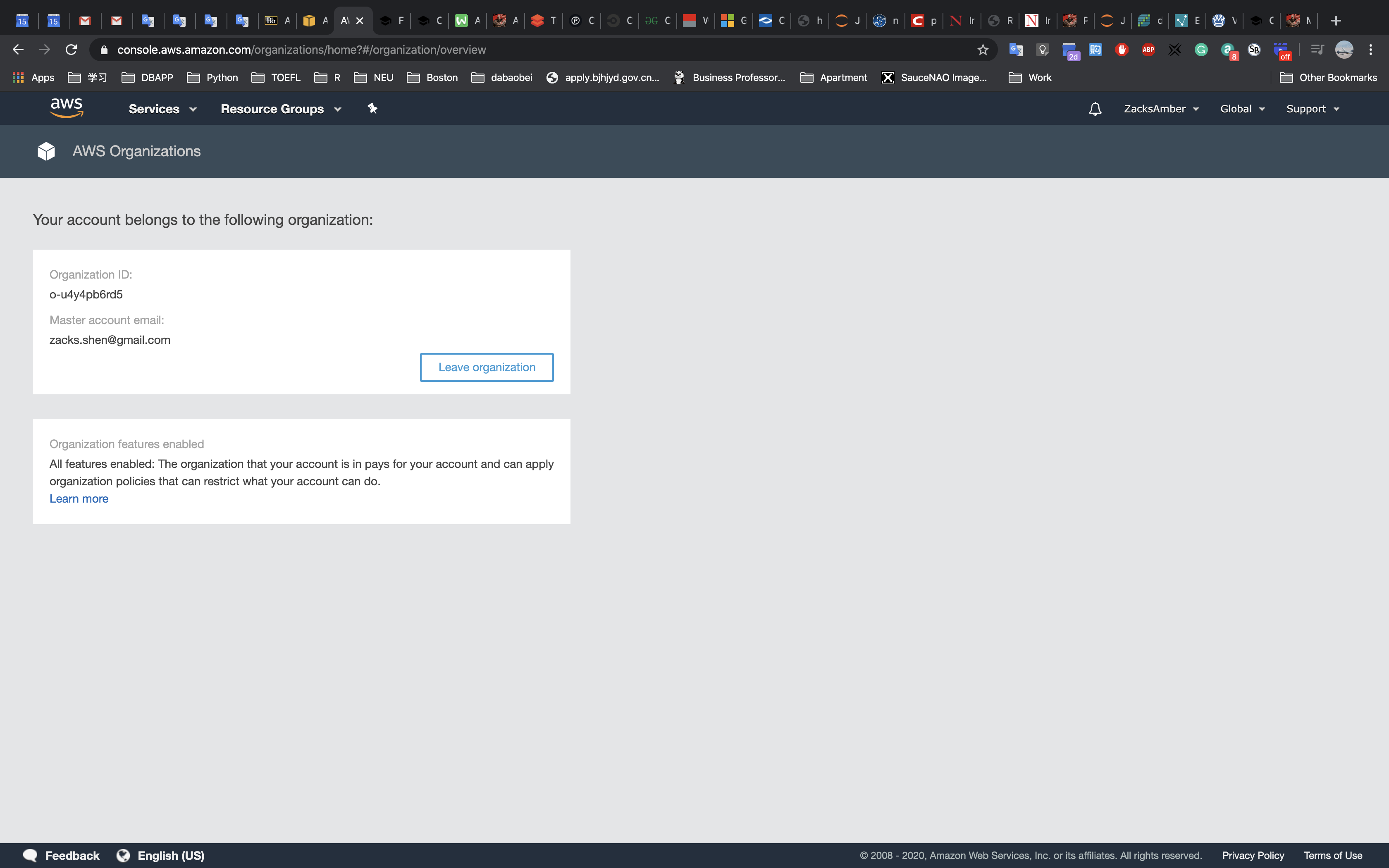Click the AWS logo home icon
The image size is (1389, 868).
tap(67, 108)
